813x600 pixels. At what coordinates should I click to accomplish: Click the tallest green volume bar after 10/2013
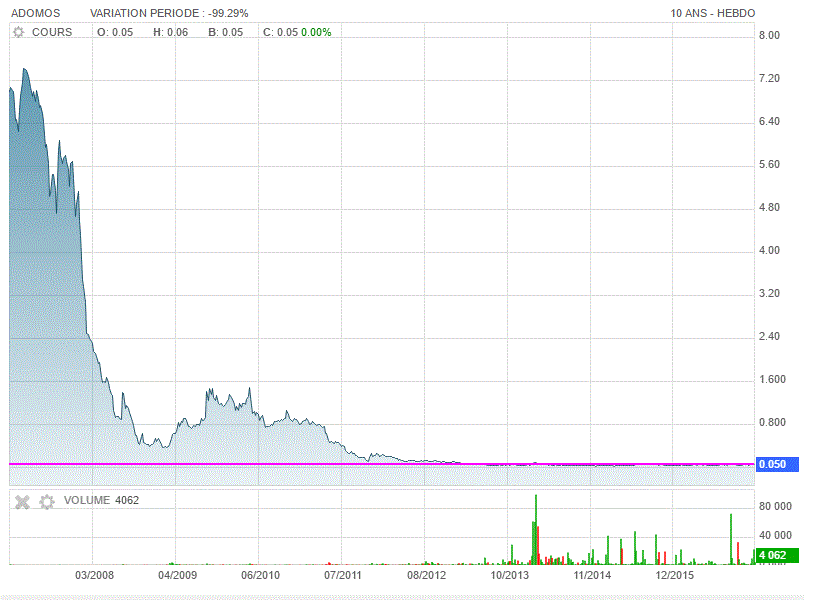point(536,529)
